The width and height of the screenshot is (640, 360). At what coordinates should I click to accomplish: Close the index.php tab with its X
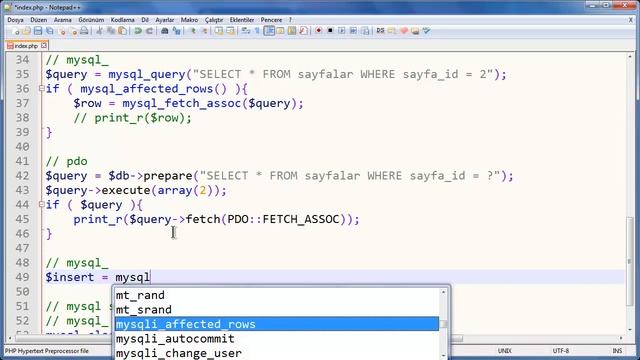[x=44, y=45]
